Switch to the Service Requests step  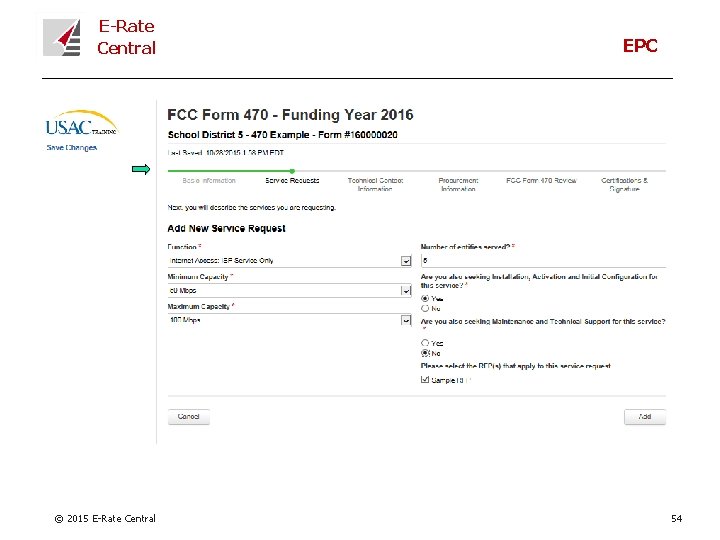coord(292,181)
